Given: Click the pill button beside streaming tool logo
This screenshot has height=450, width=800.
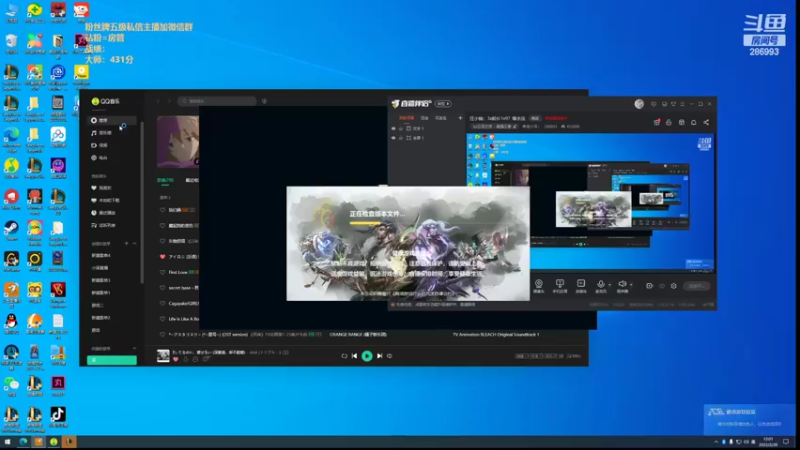Looking at the screenshot, I should point(443,104).
